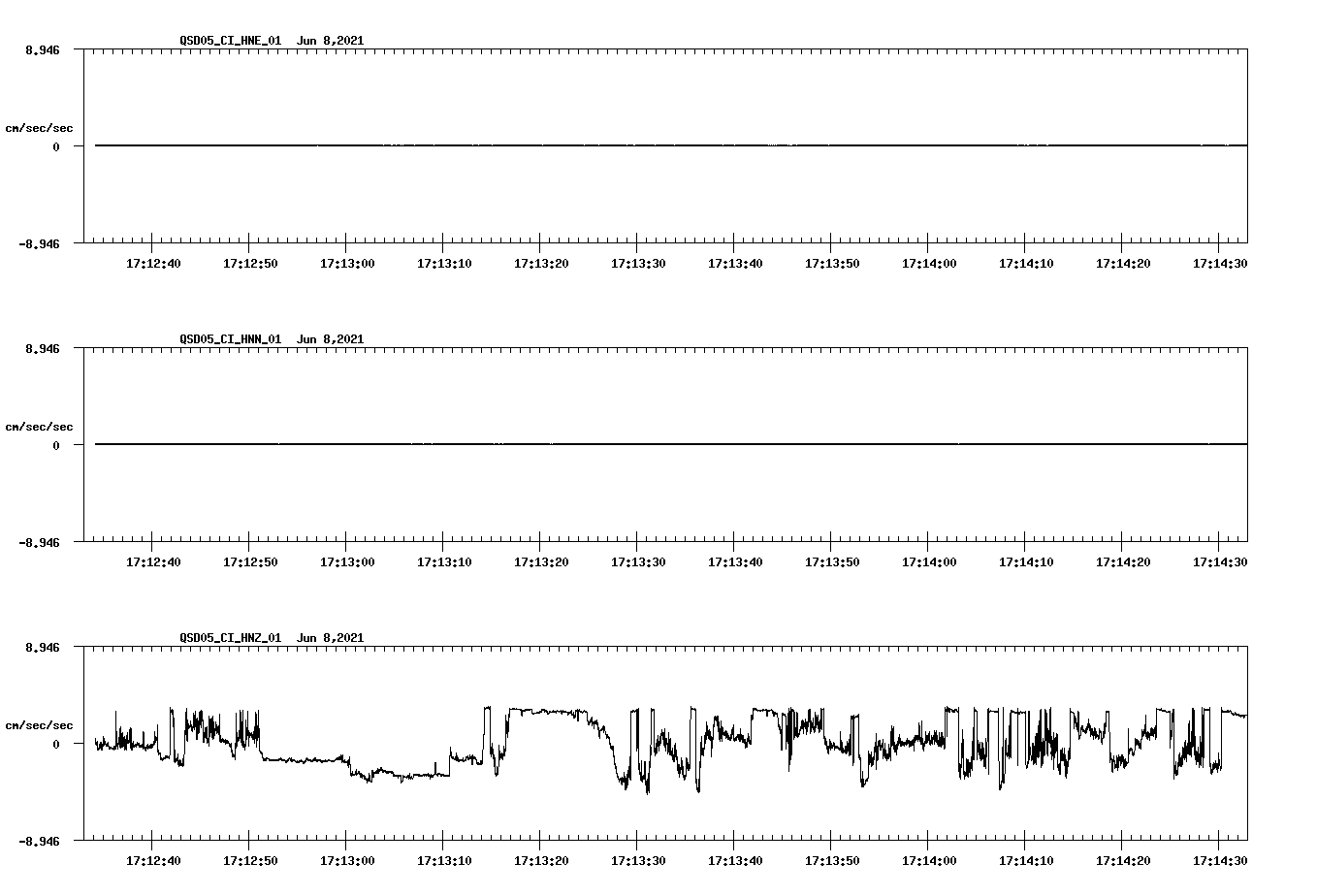Click the 17:14:10 time label on HNN plot

tap(1026, 562)
